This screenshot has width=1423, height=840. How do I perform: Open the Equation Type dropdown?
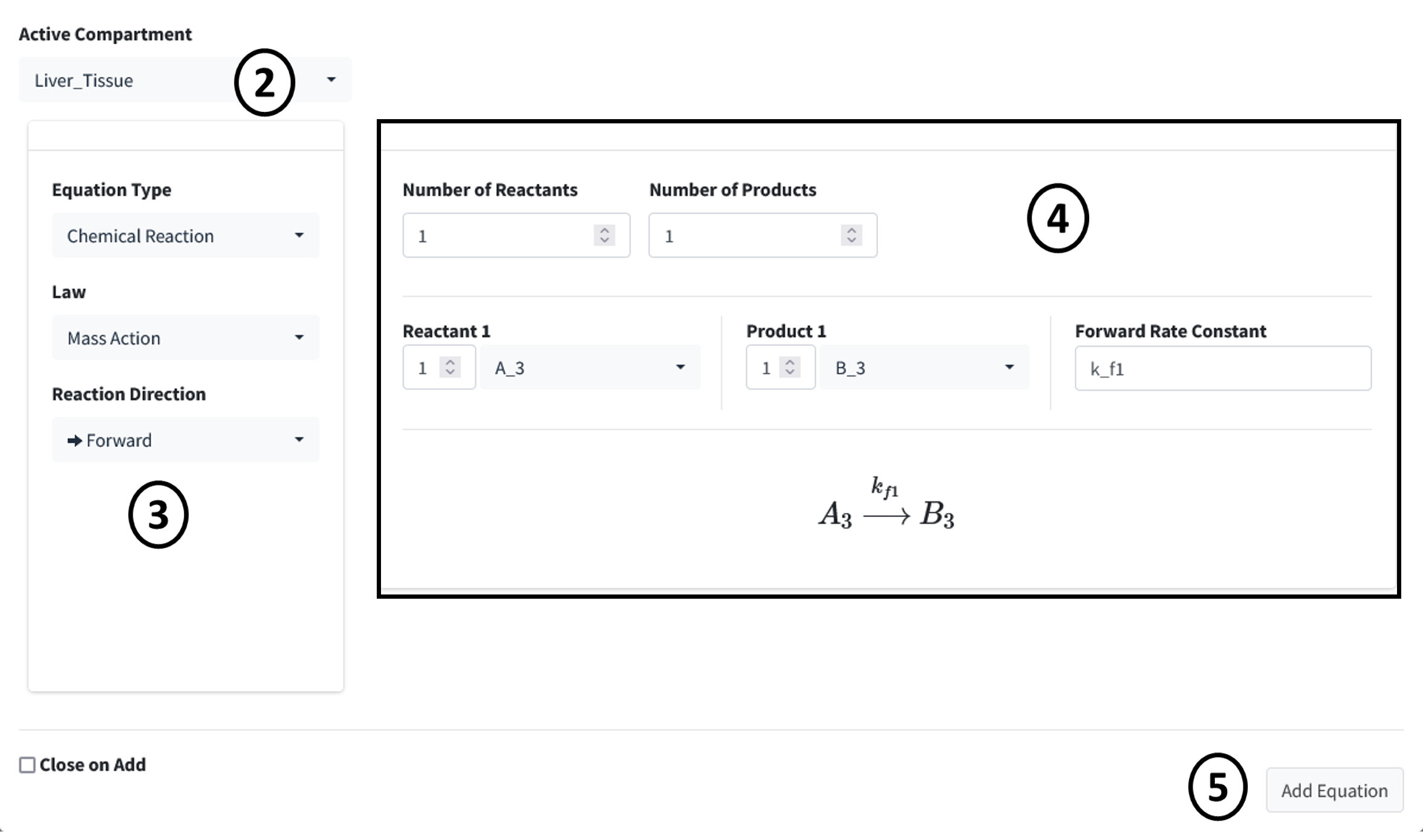coord(186,235)
